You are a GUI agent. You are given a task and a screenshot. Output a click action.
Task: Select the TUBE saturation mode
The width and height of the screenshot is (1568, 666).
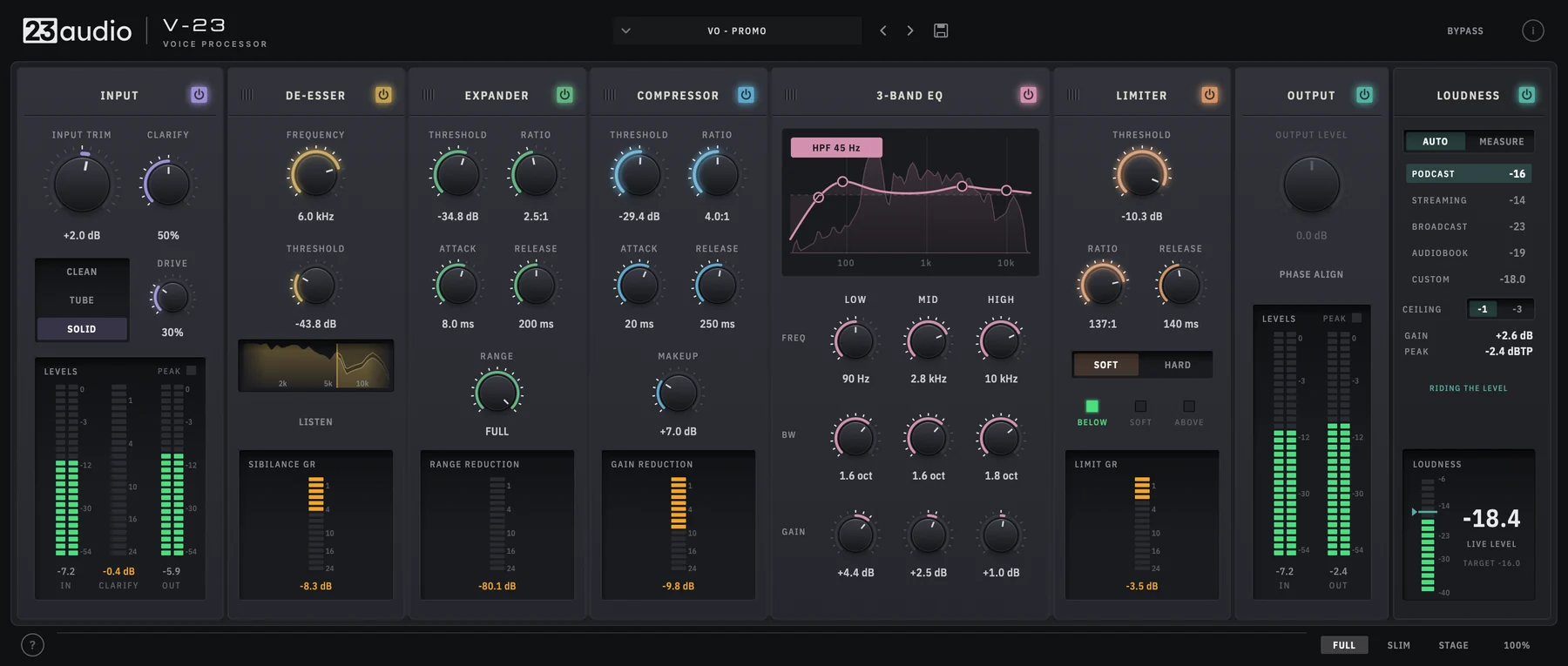click(x=82, y=300)
